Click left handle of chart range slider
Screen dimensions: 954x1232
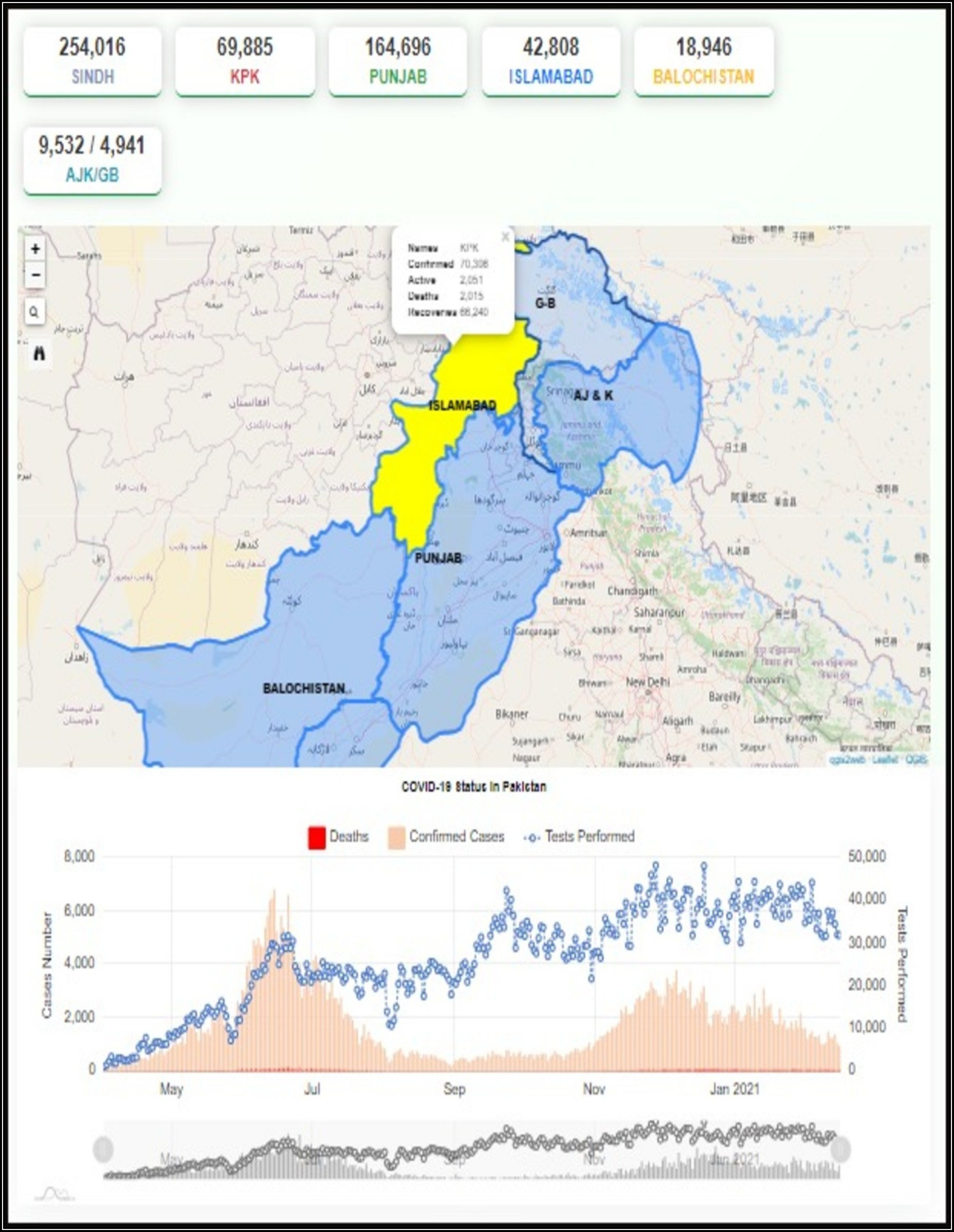[103, 1148]
